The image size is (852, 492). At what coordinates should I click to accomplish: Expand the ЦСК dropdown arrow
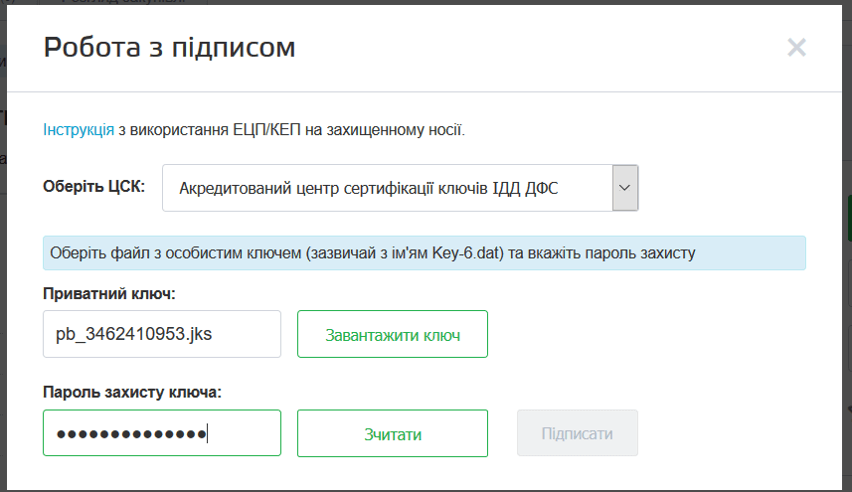[625, 187]
